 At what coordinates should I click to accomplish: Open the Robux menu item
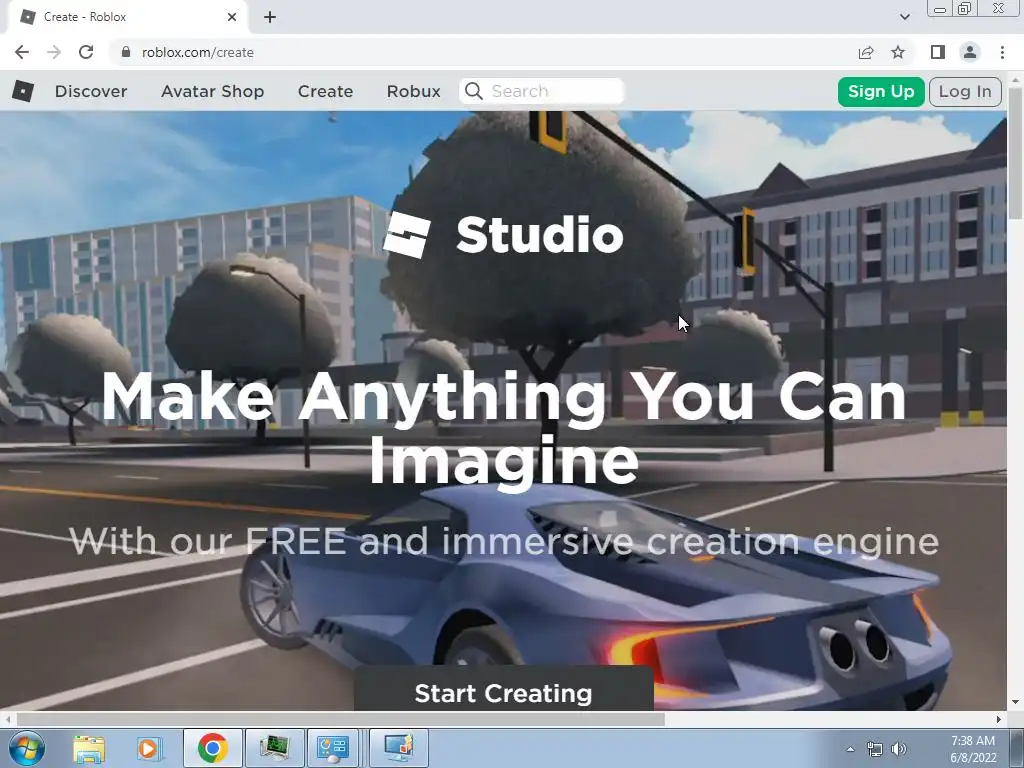[413, 91]
